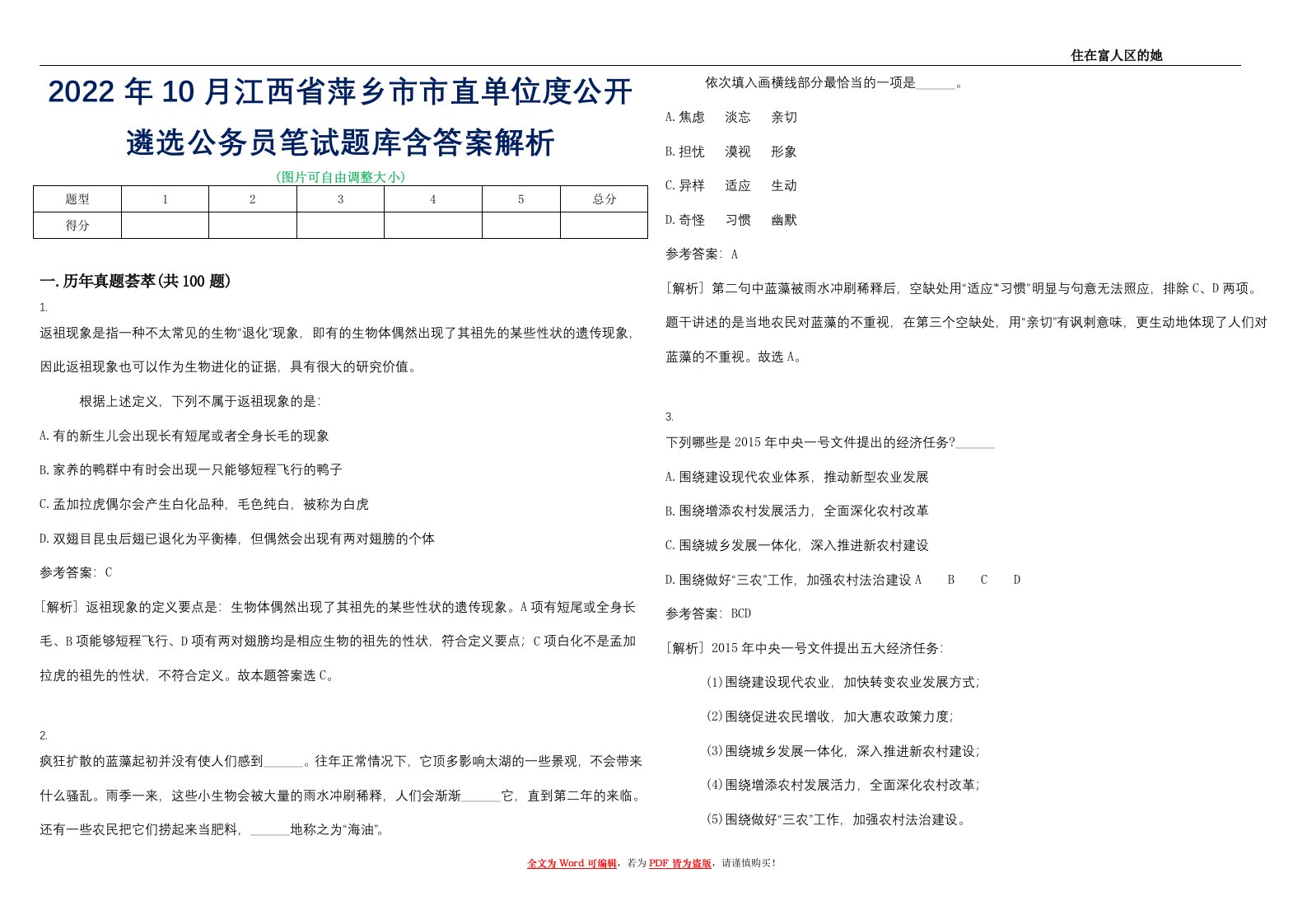1307x924 pixels.
Task: Click the line '根据上述定义, 下列不属于返祖现象的是:'
Action: [x=199, y=401]
